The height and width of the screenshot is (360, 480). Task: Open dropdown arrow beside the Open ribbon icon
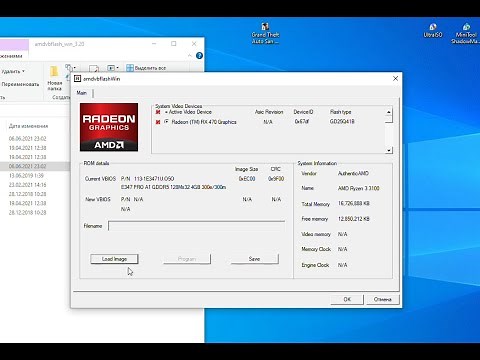click(x=117, y=68)
